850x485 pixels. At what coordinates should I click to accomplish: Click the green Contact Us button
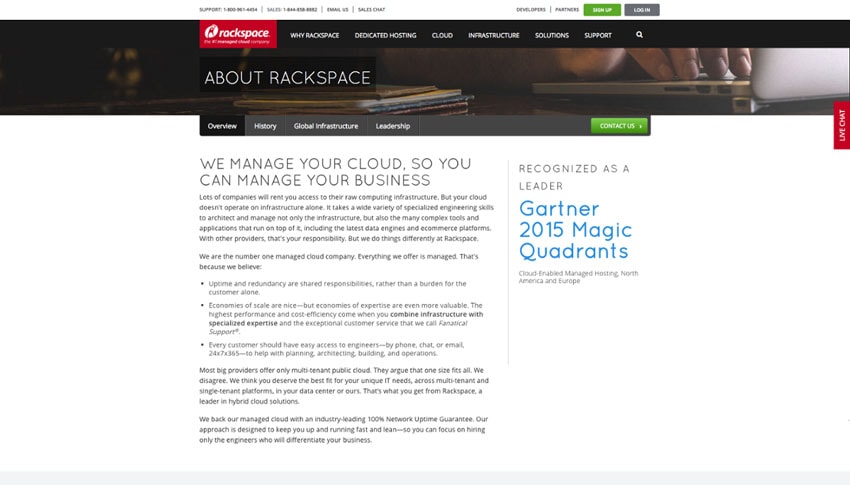point(619,126)
